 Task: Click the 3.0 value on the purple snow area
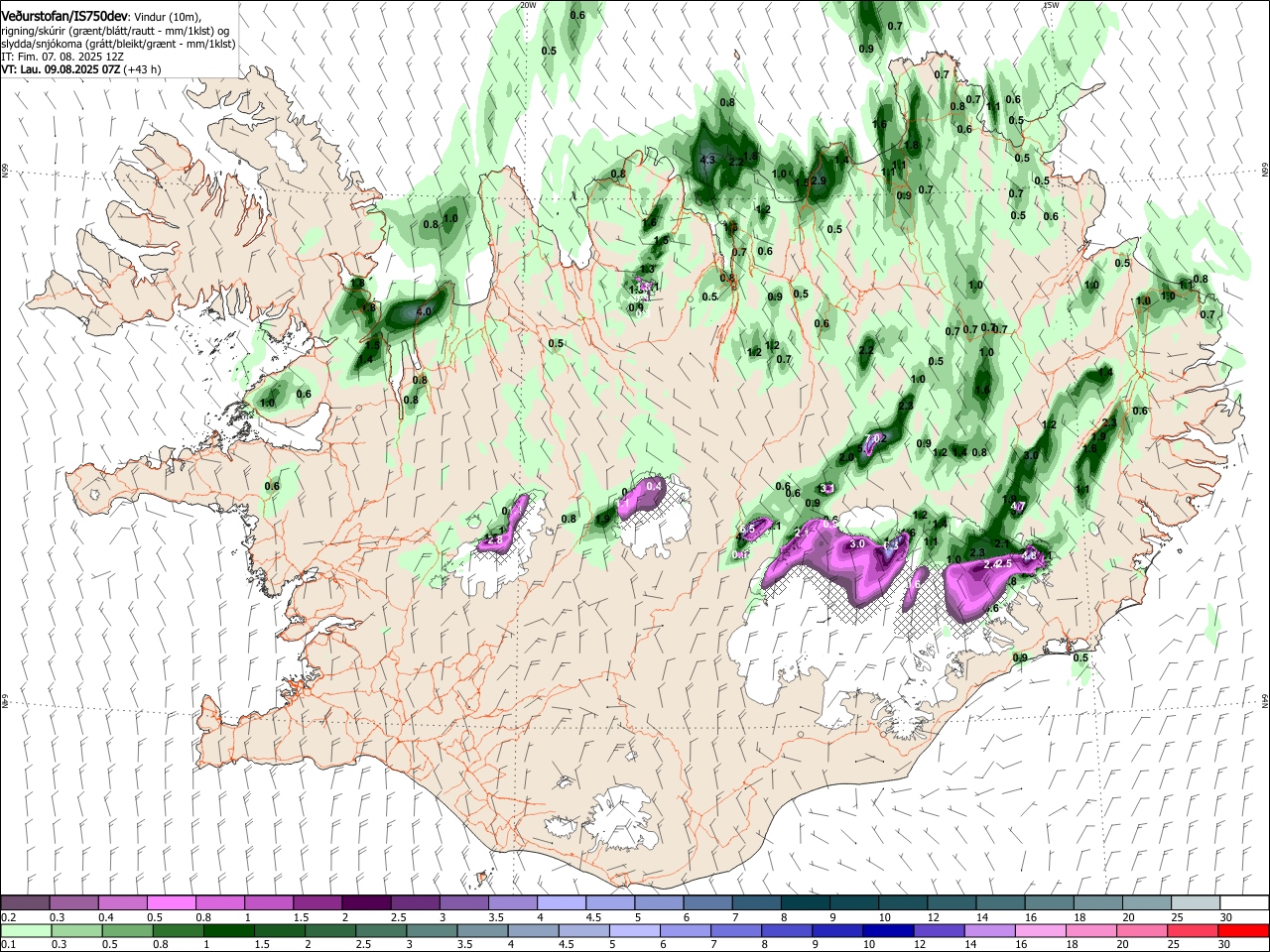858,544
